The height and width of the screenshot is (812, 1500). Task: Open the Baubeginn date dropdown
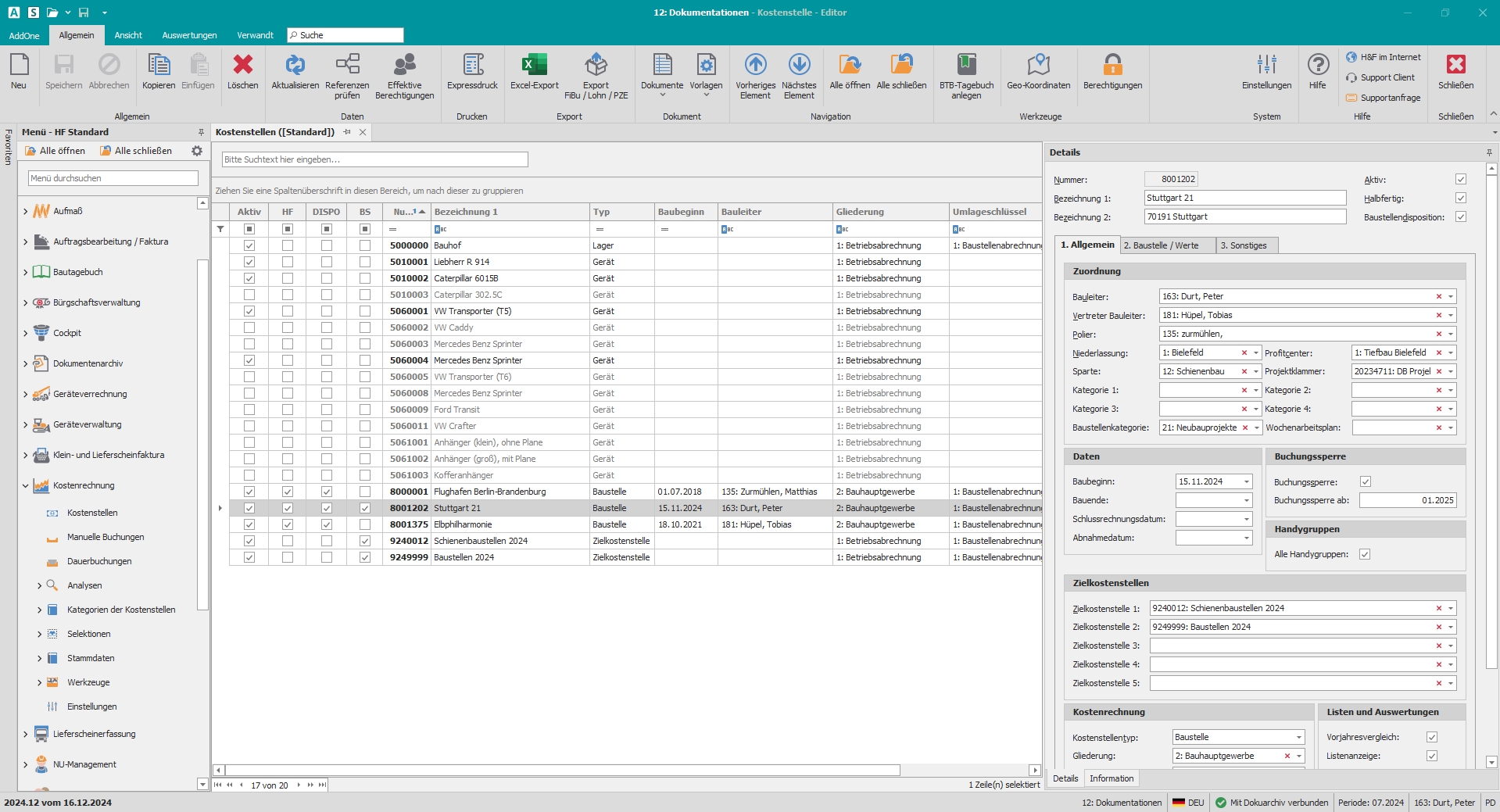[1247, 482]
